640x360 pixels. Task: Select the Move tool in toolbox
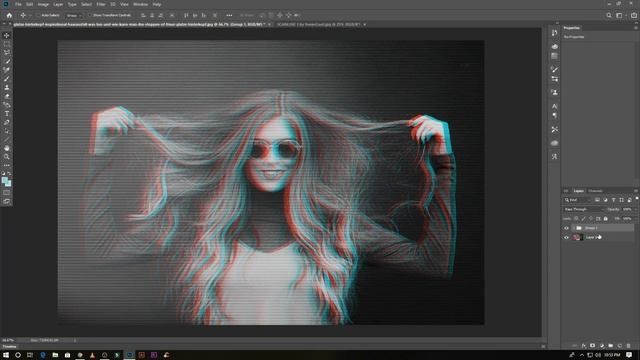pos(7,36)
